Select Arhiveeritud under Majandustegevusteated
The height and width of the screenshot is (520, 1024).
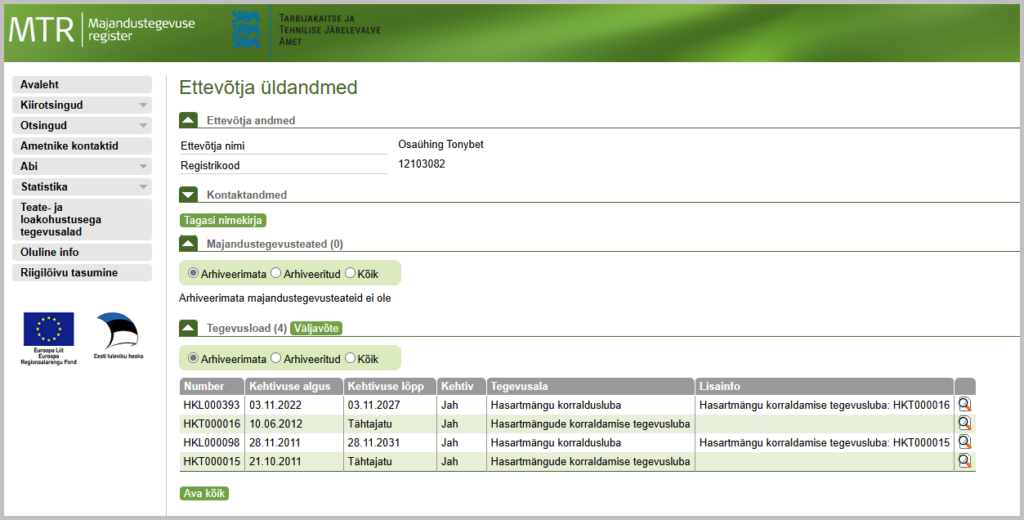coord(276,273)
